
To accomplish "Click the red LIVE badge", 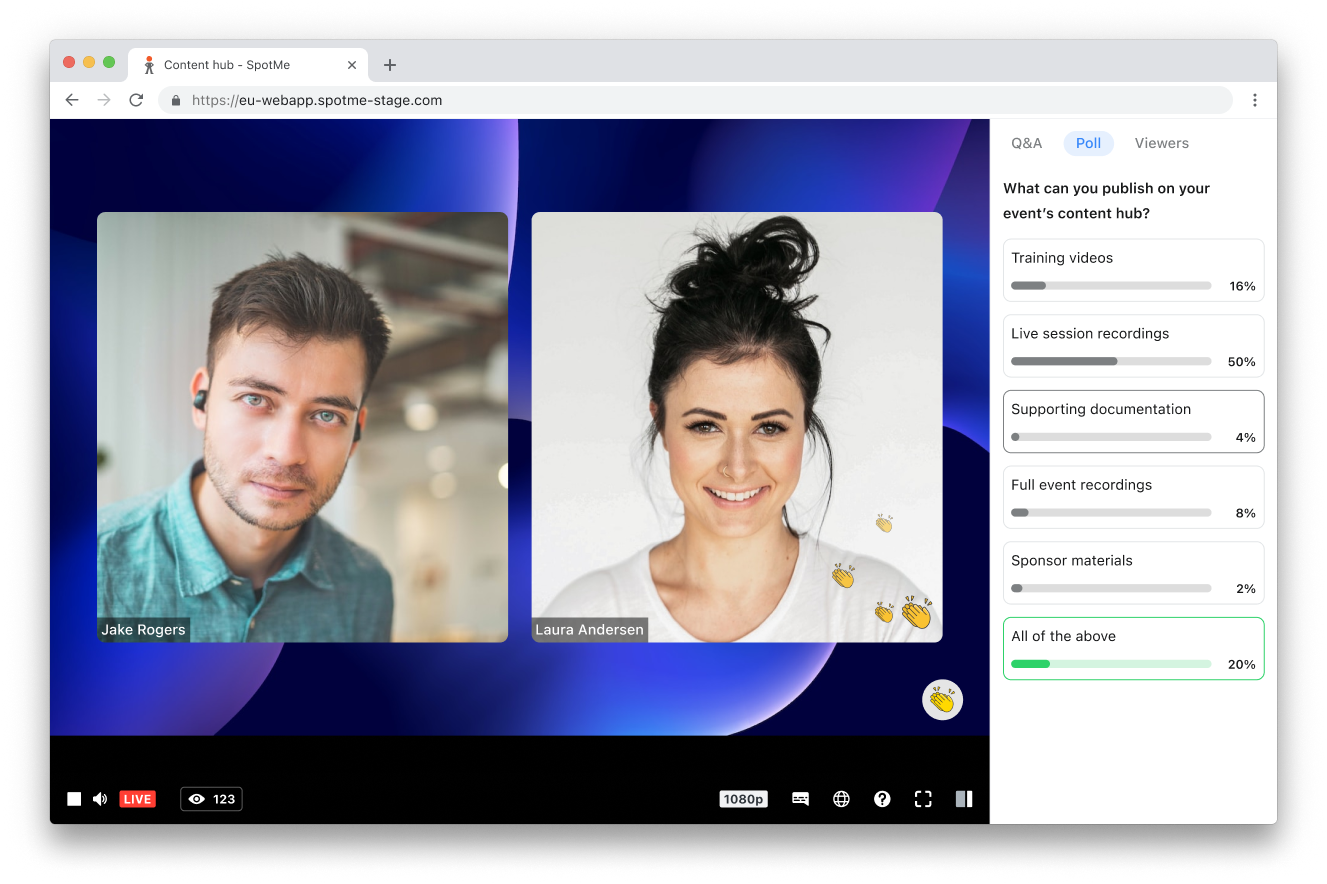I will coord(138,799).
